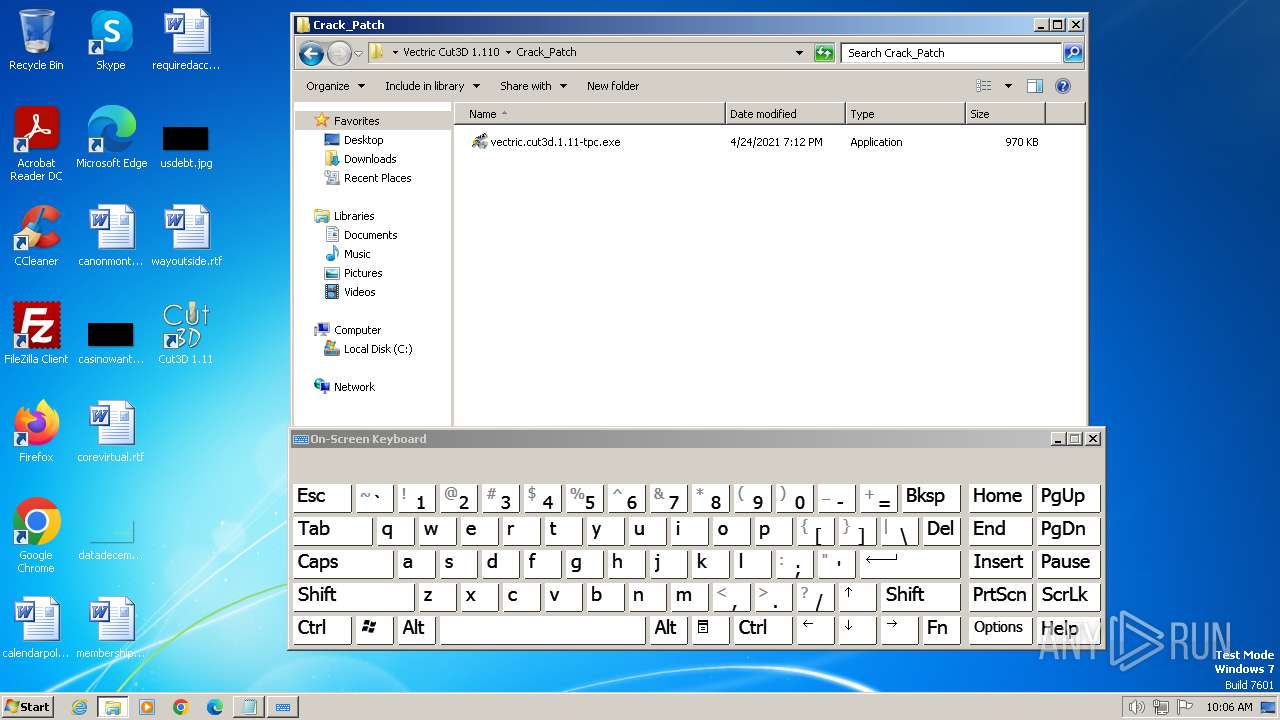Toggle the preview pane button
Screen dimensions: 1280x720
[x=1035, y=86]
